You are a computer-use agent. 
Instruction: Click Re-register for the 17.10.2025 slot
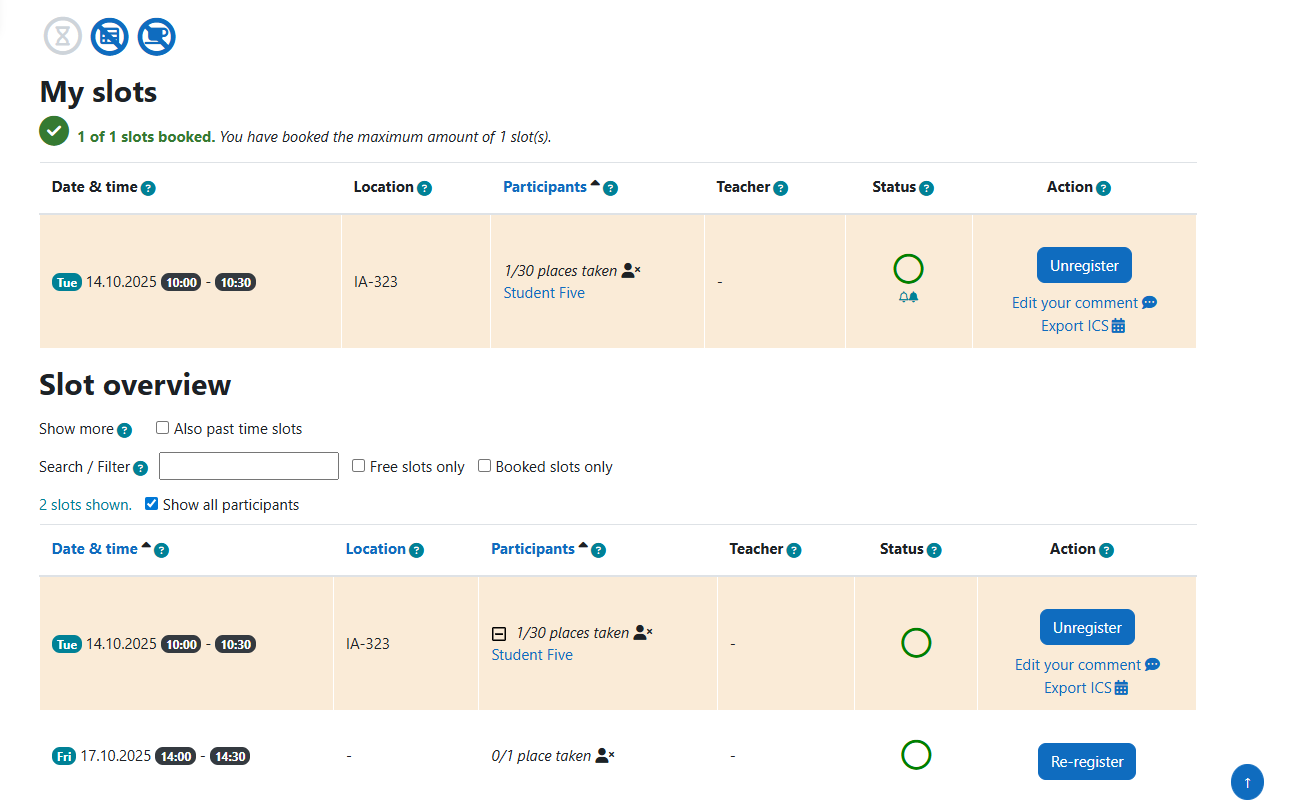tap(1087, 762)
